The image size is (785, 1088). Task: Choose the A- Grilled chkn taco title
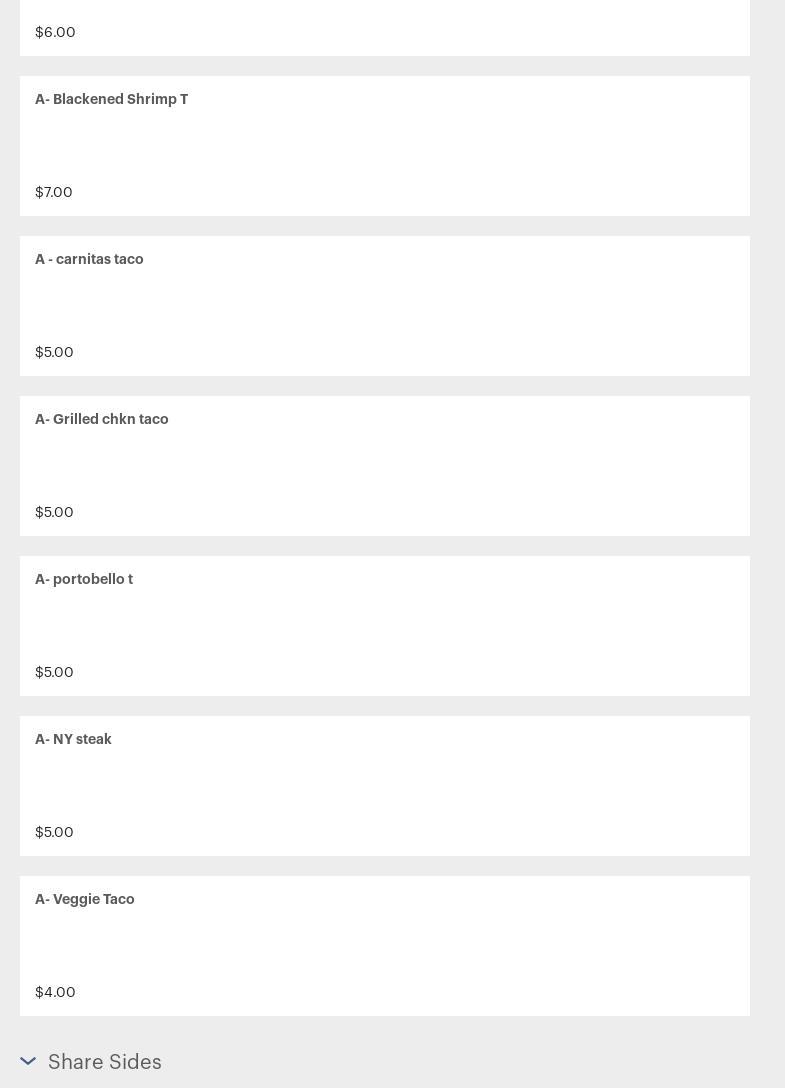(102, 419)
